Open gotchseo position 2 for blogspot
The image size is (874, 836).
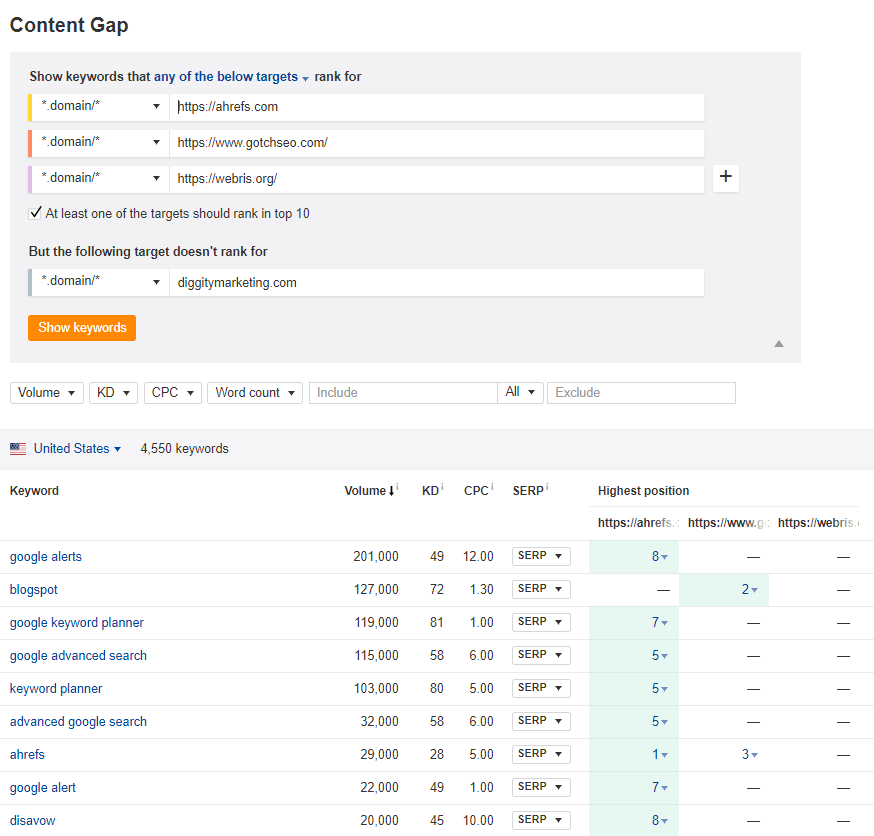[749, 589]
